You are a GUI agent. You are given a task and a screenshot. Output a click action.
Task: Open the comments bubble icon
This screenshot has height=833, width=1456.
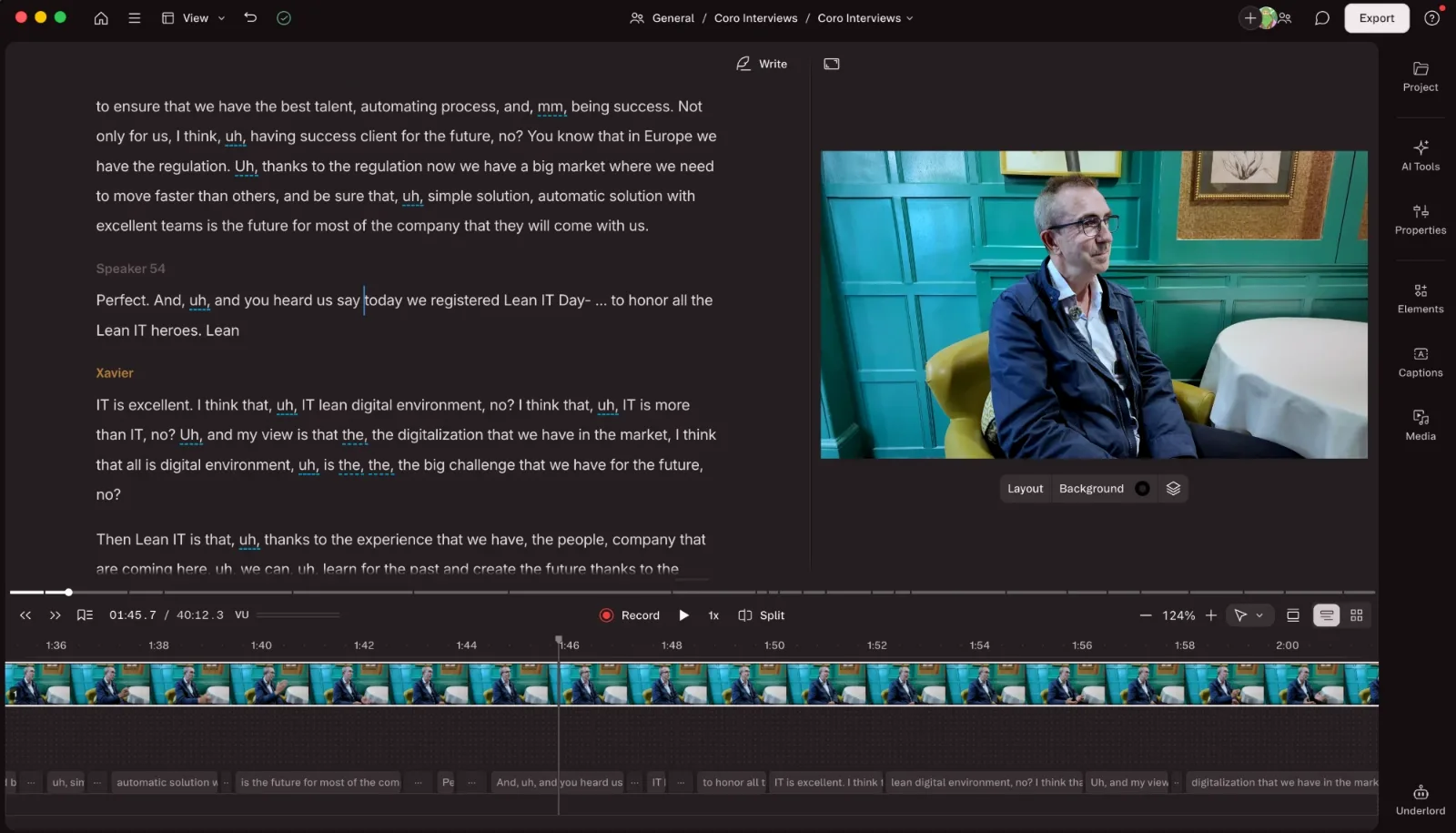1322,18
